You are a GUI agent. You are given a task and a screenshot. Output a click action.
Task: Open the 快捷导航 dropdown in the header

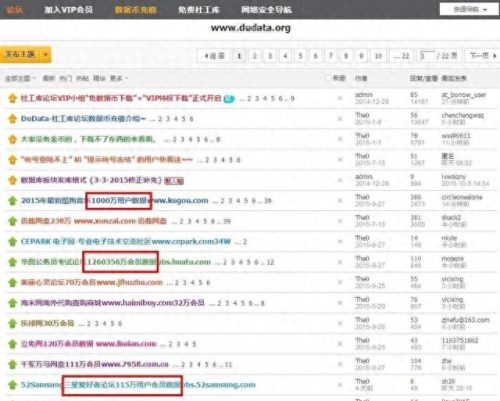469,9
